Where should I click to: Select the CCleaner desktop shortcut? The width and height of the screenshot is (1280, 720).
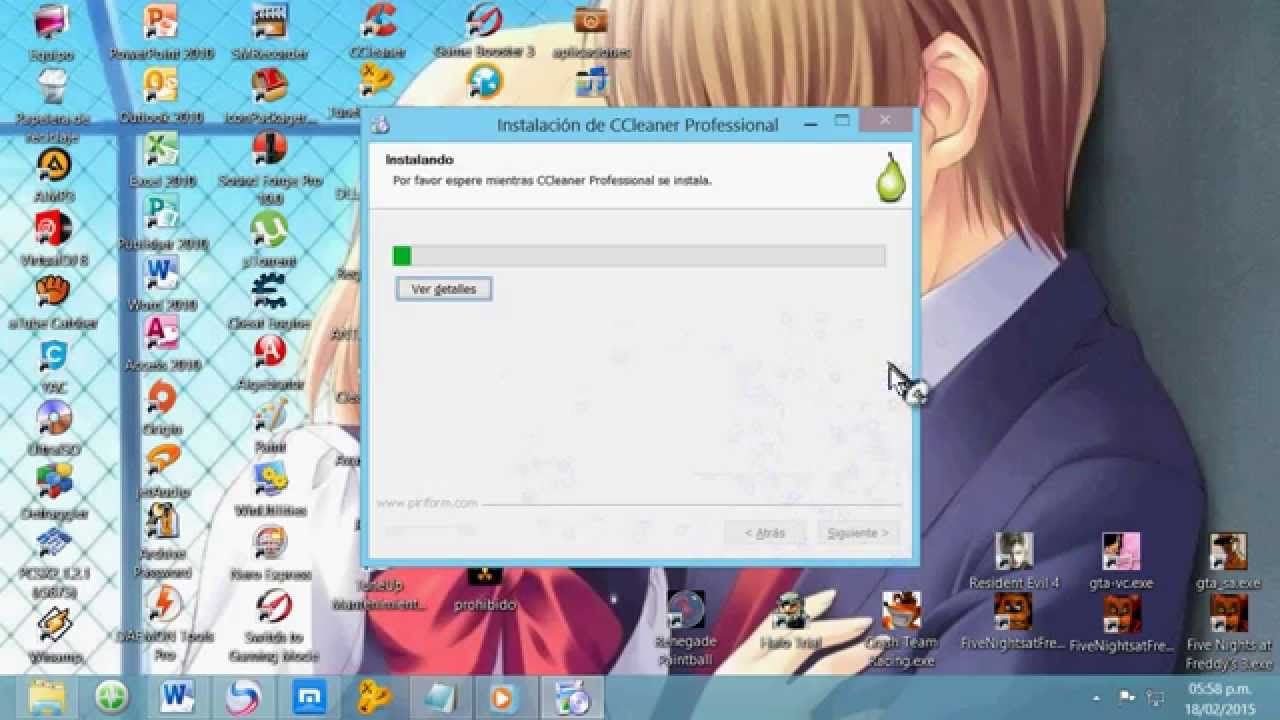(x=378, y=32)
